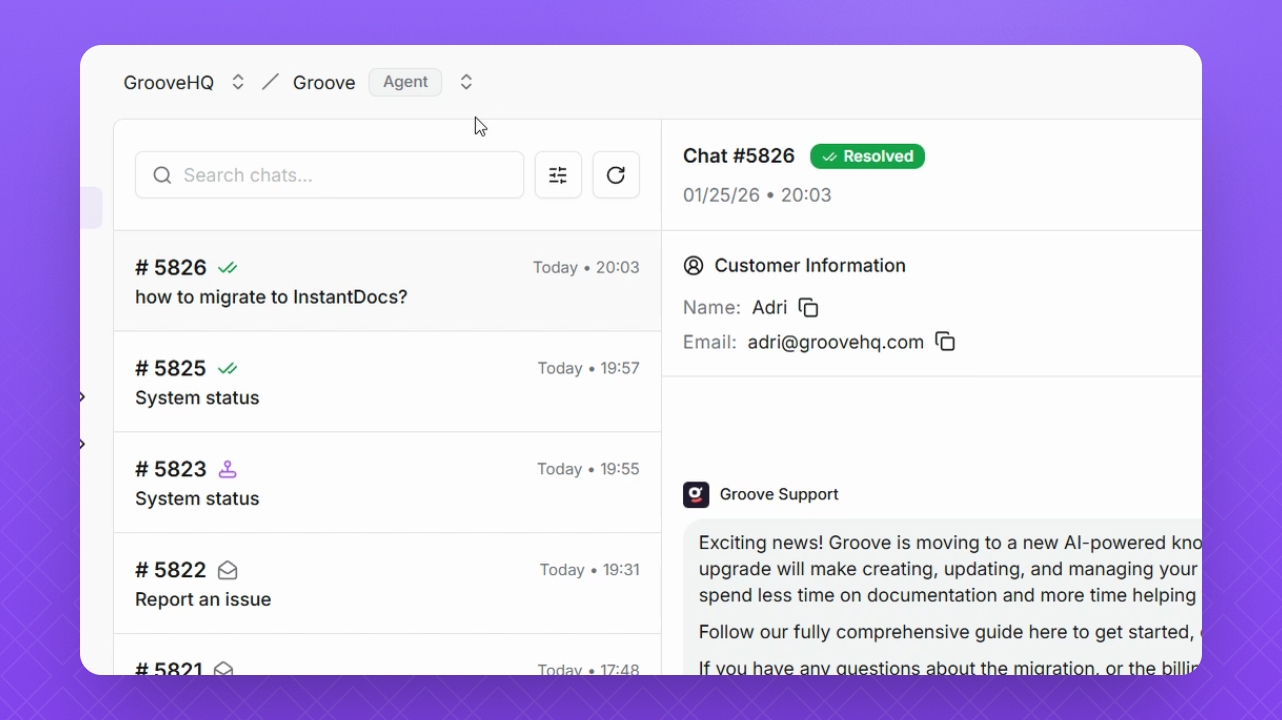
Task: Click the Chat #5826 heading
Action: tap(739, 156)
